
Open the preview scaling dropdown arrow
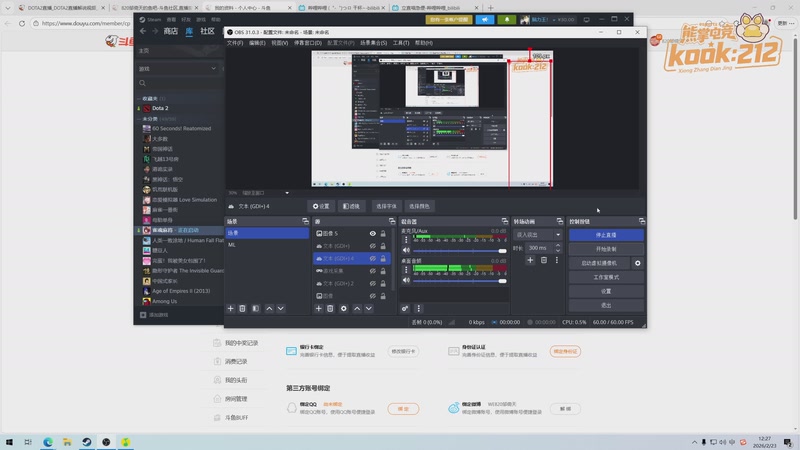click(287, 193)
